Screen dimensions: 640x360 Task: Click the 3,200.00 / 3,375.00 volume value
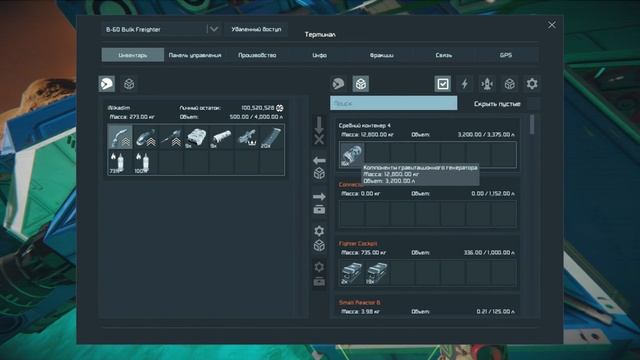(x=486, y=134)
